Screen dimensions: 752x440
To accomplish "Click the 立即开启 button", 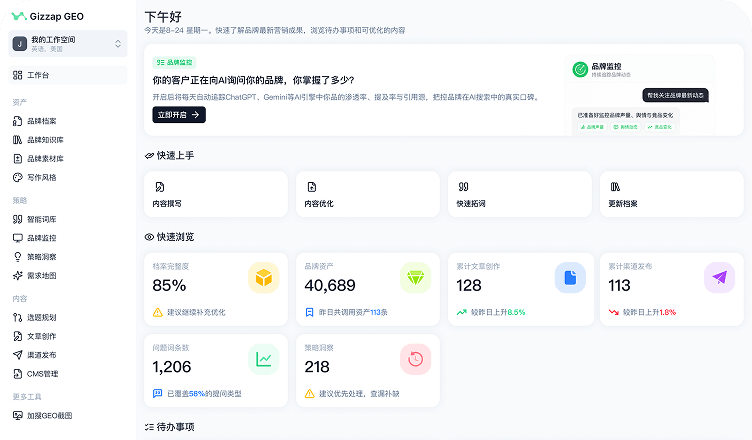I will [179, 115].
